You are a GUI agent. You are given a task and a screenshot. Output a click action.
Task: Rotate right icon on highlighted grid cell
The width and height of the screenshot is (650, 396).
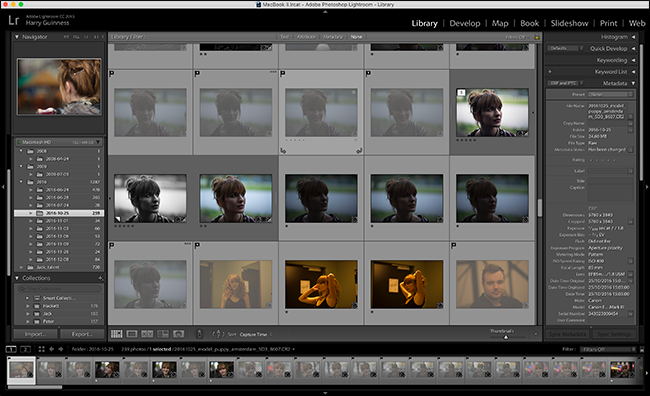tap(359, 151)
